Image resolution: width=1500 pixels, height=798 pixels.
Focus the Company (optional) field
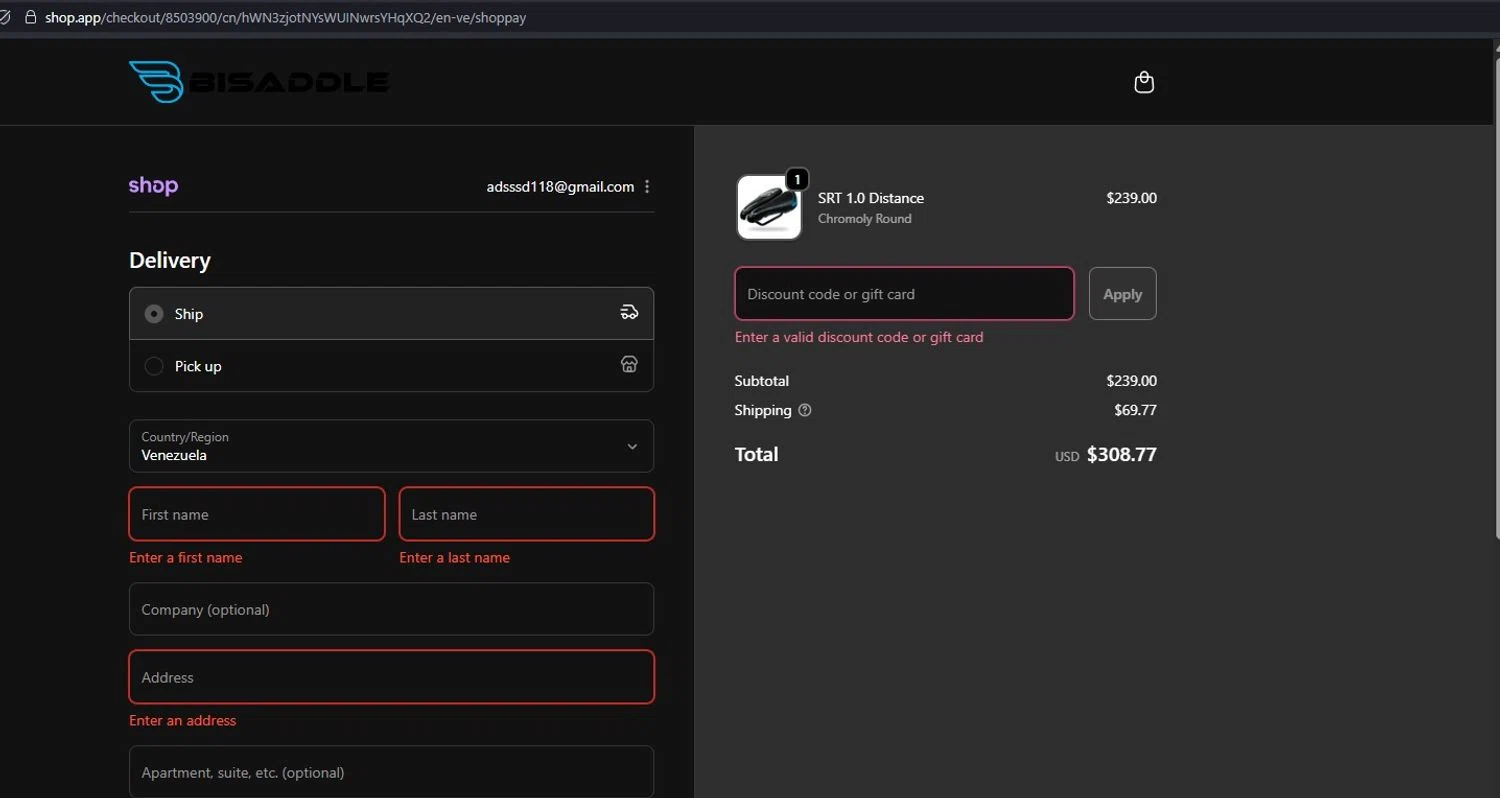(391, 609)
